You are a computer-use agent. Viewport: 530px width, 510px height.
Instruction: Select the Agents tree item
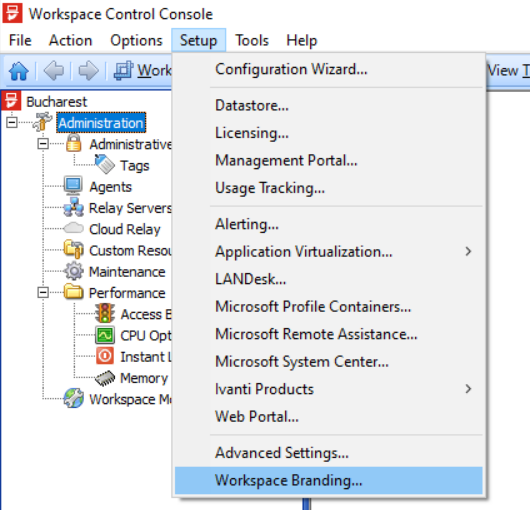(111, 187)
